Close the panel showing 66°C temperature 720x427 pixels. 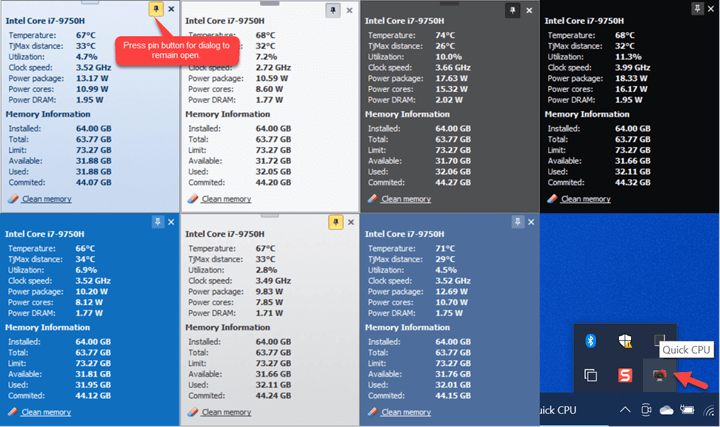click(x=171, y=222)
